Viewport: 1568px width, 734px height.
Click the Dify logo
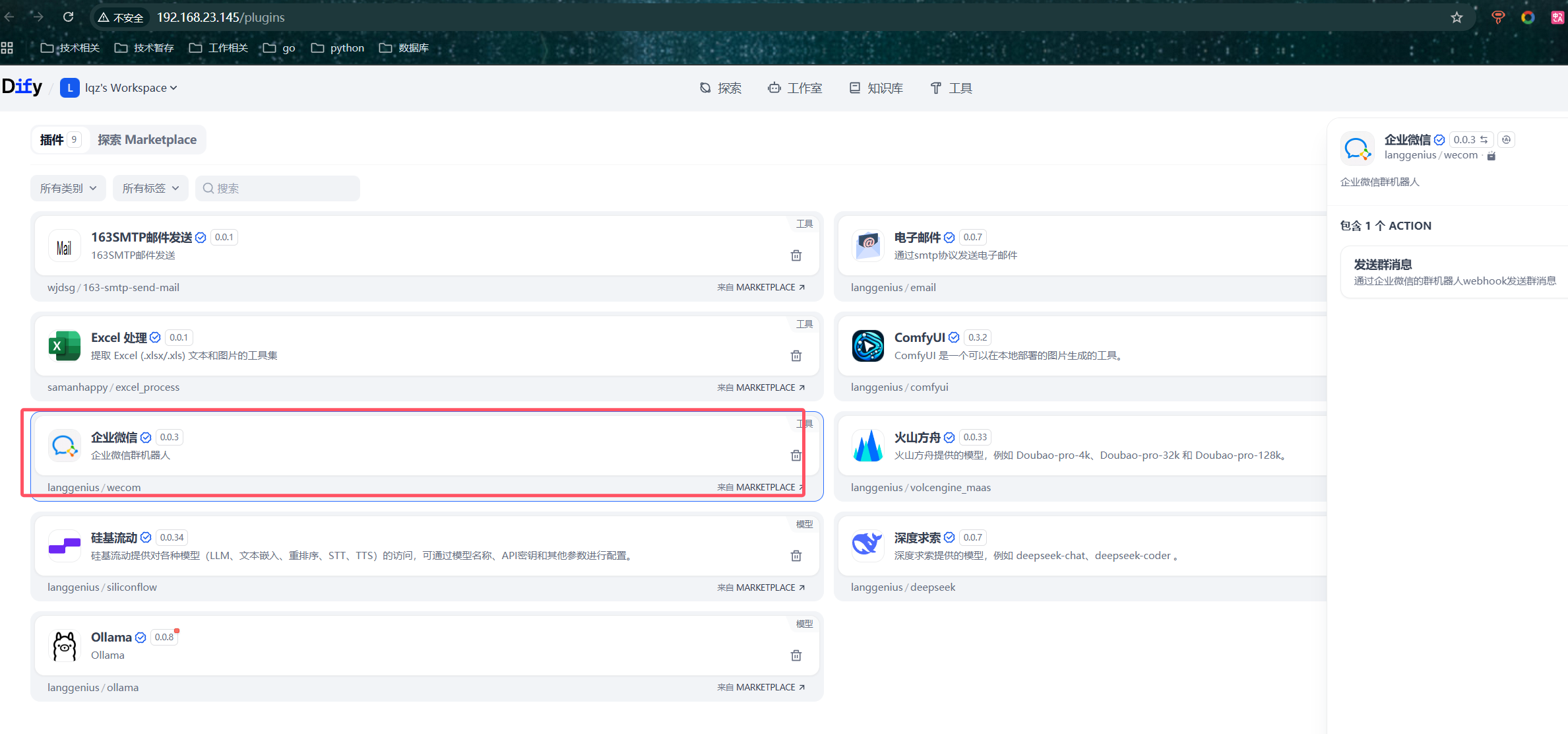pos(22,87)
